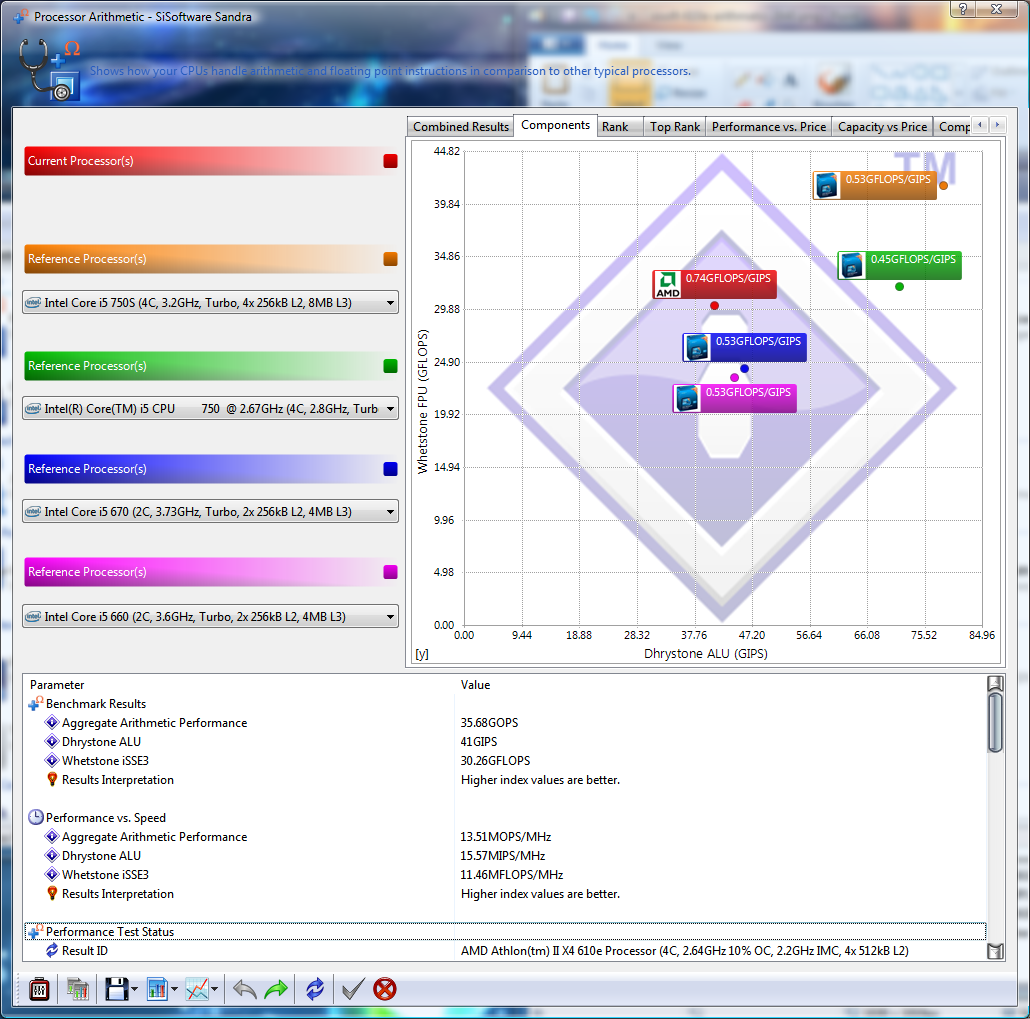The image size is (1030, 1019).
Task: Click Intel box icon on blue chart label
Action: 697,348
